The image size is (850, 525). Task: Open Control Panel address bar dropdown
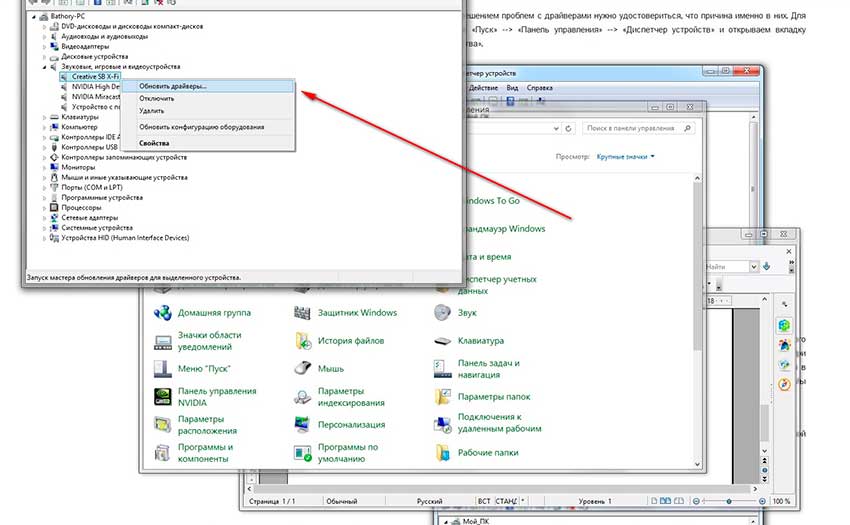point(556,129)
